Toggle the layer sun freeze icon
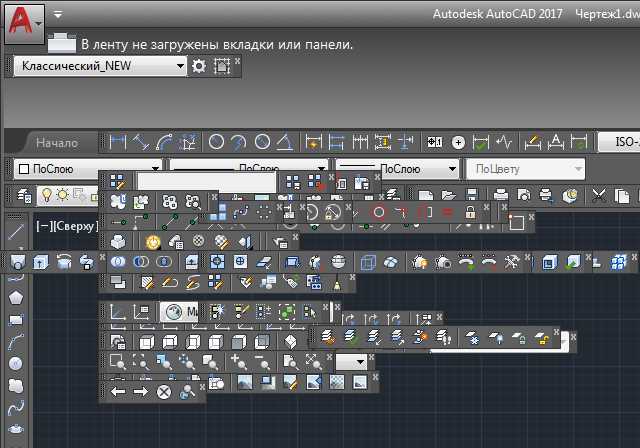Image resolution: width=640 pixels, height=448 pixels. click(x=62, y=194)
